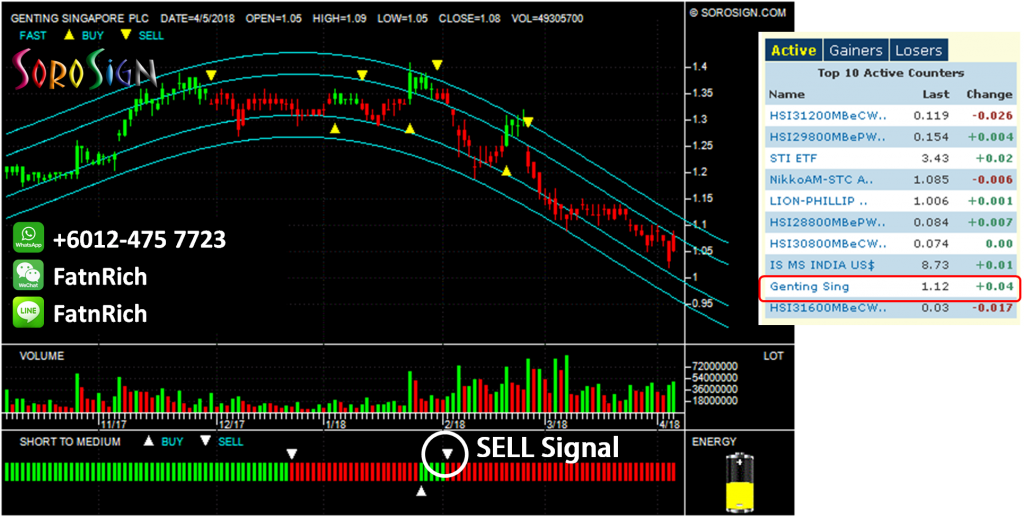Click the DATE=4/5/2018 label

pos(198,19)
